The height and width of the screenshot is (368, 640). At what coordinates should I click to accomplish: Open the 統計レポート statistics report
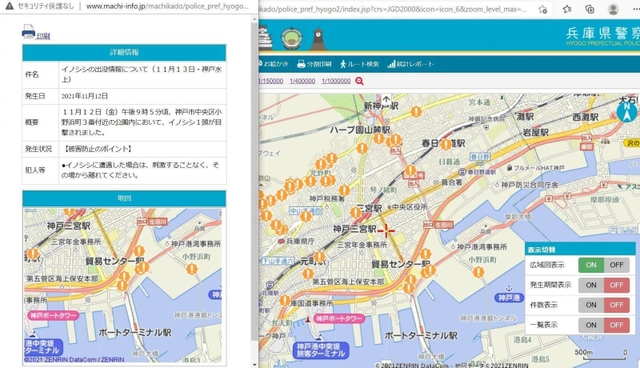410,64
